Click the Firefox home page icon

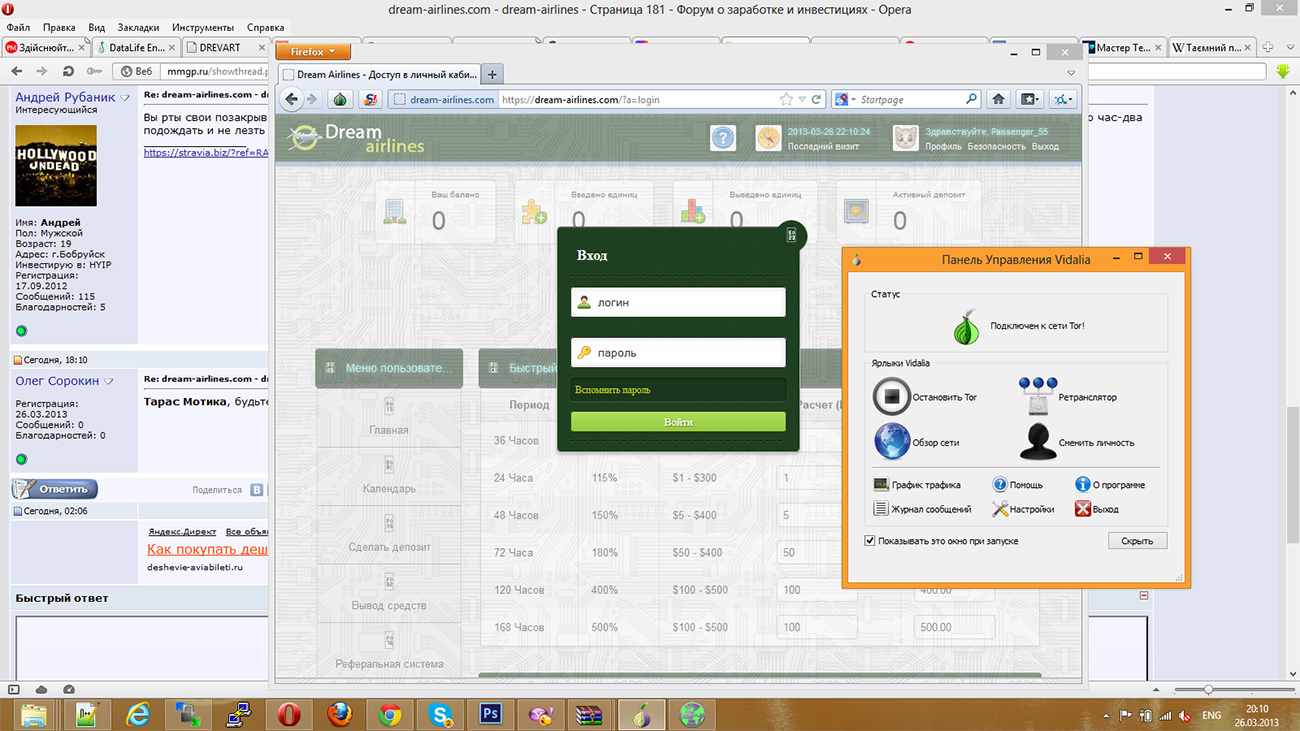[x=998, y=100]
